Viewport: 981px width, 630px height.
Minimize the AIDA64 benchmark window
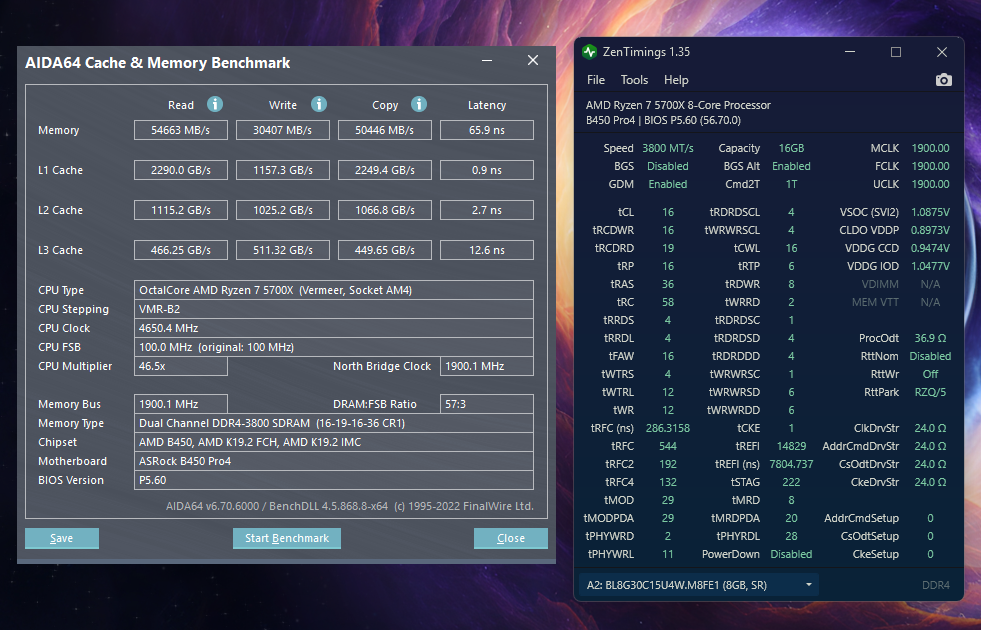pos(487,61)
